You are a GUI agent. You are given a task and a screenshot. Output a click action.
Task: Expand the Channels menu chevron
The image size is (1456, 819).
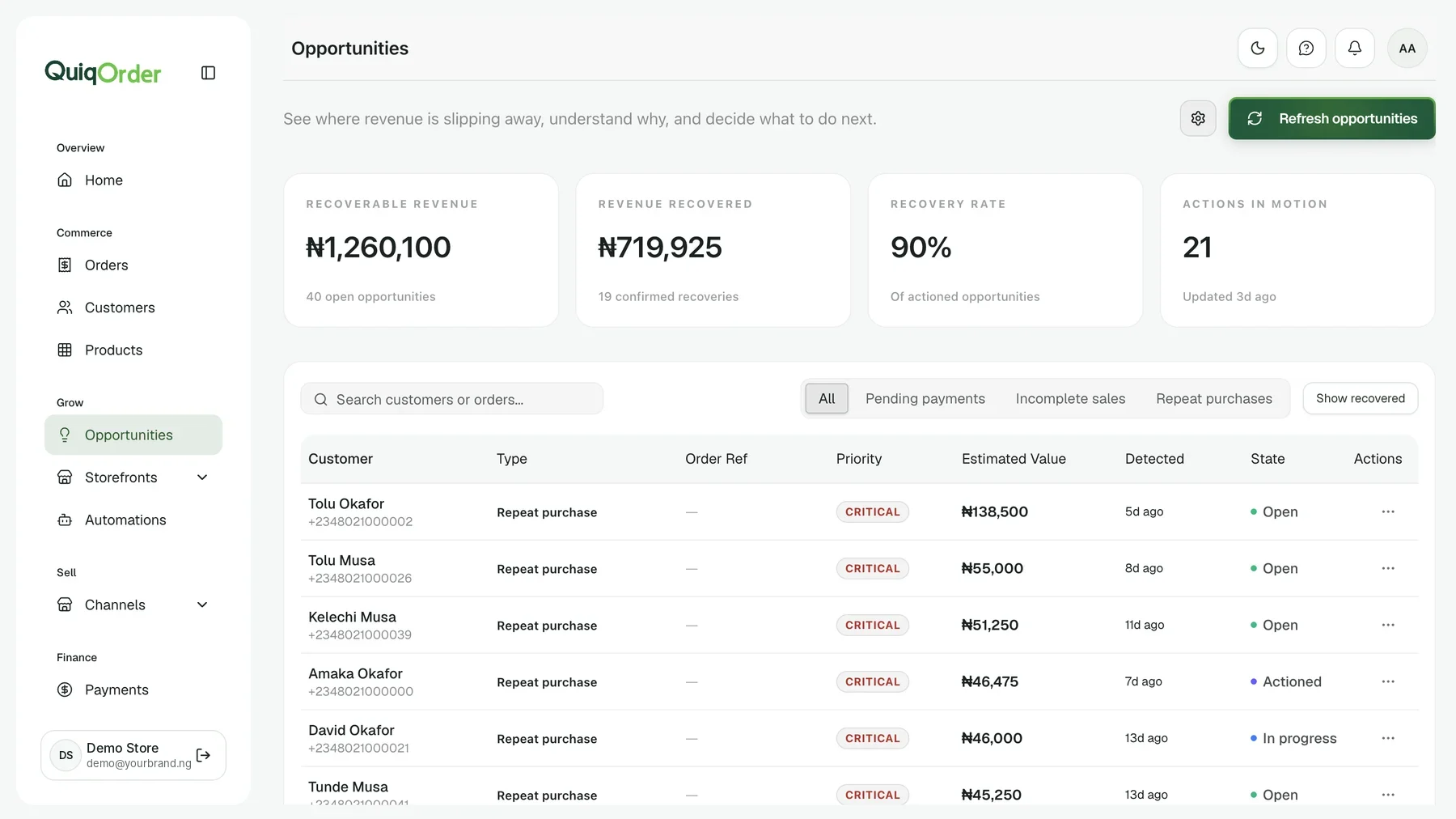[202, 605]
